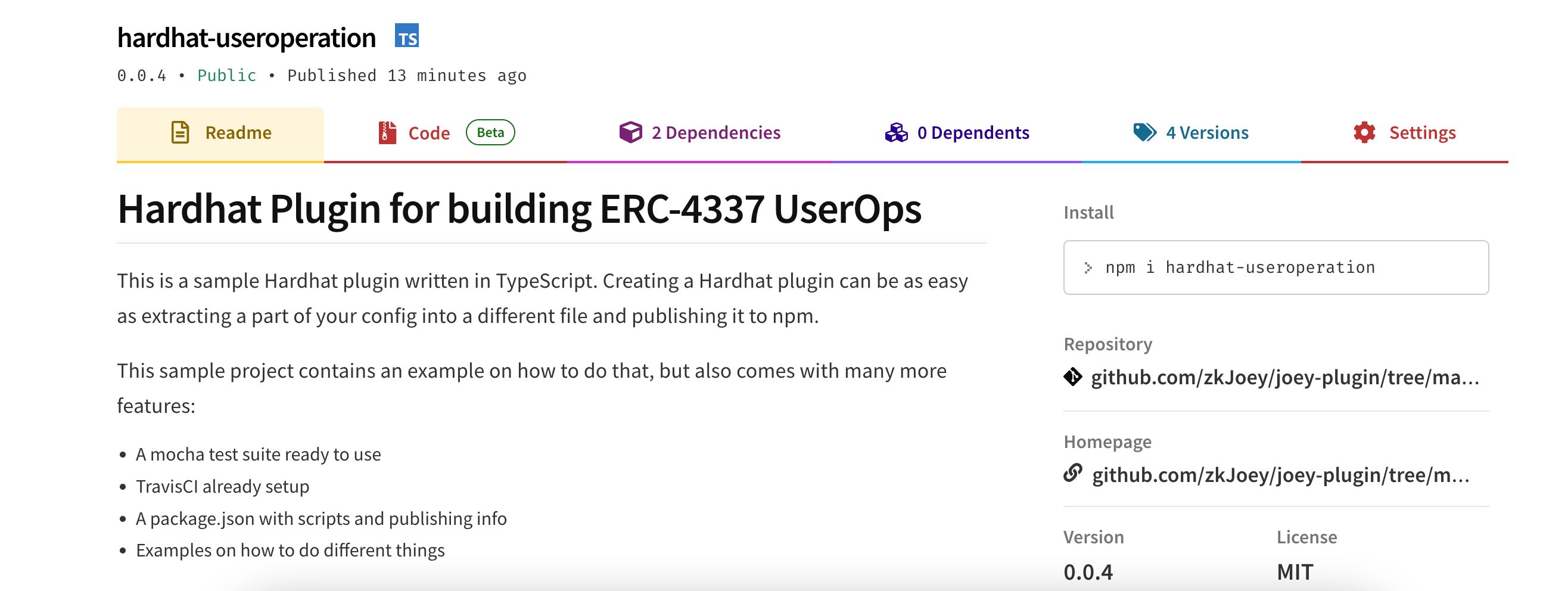The height and width of the screenshot is (591, 1568).
Task: Click the "Published 13 minutes ago" text
Action: (x=407, y=76)
